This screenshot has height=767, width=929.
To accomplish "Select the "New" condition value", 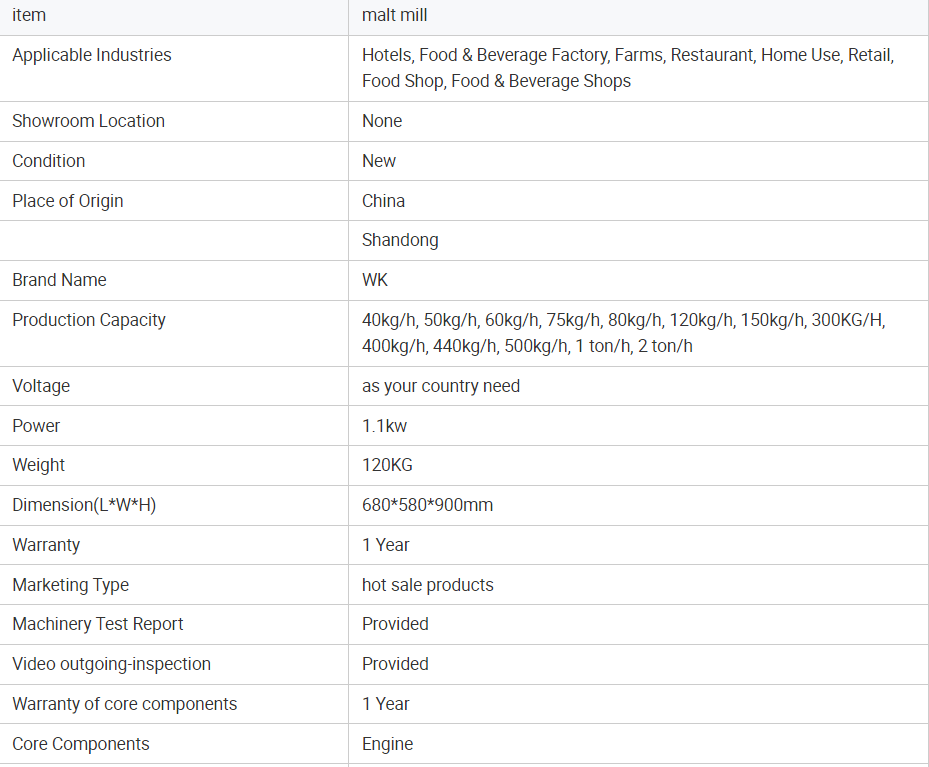I will pos(379,161).
